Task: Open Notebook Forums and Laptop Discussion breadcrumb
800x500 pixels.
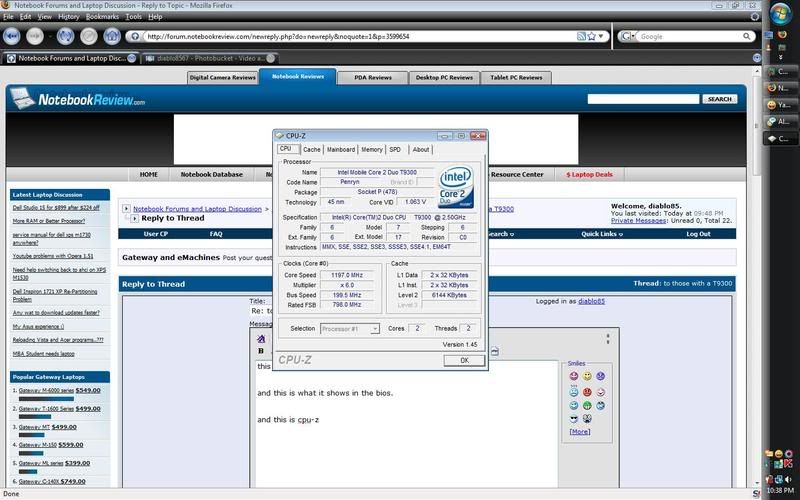Action: tap(197, 209)
